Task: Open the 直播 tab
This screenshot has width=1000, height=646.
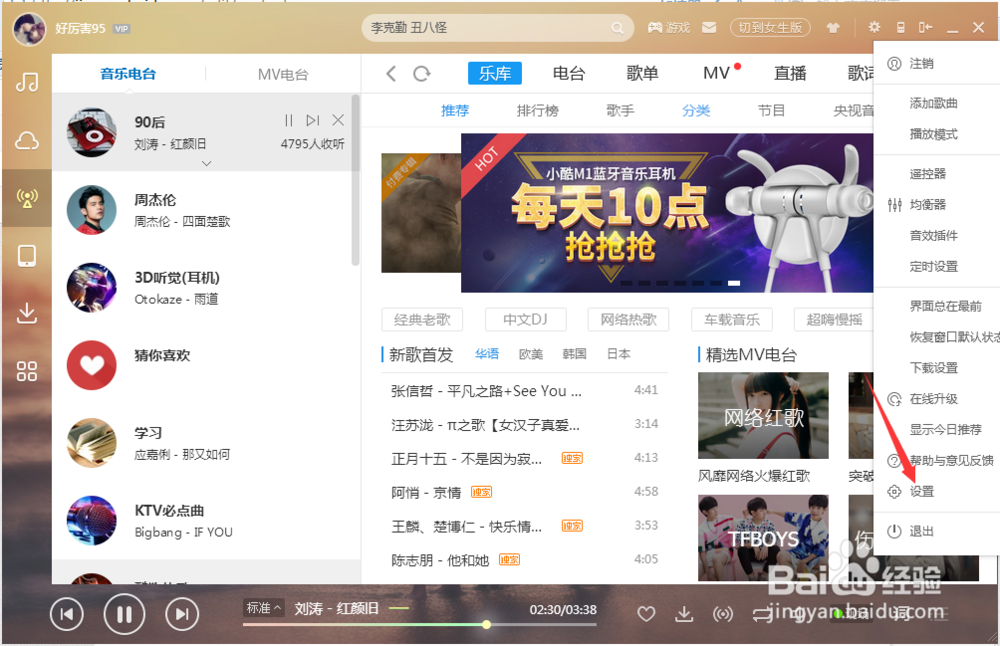Action: [790, 73]
